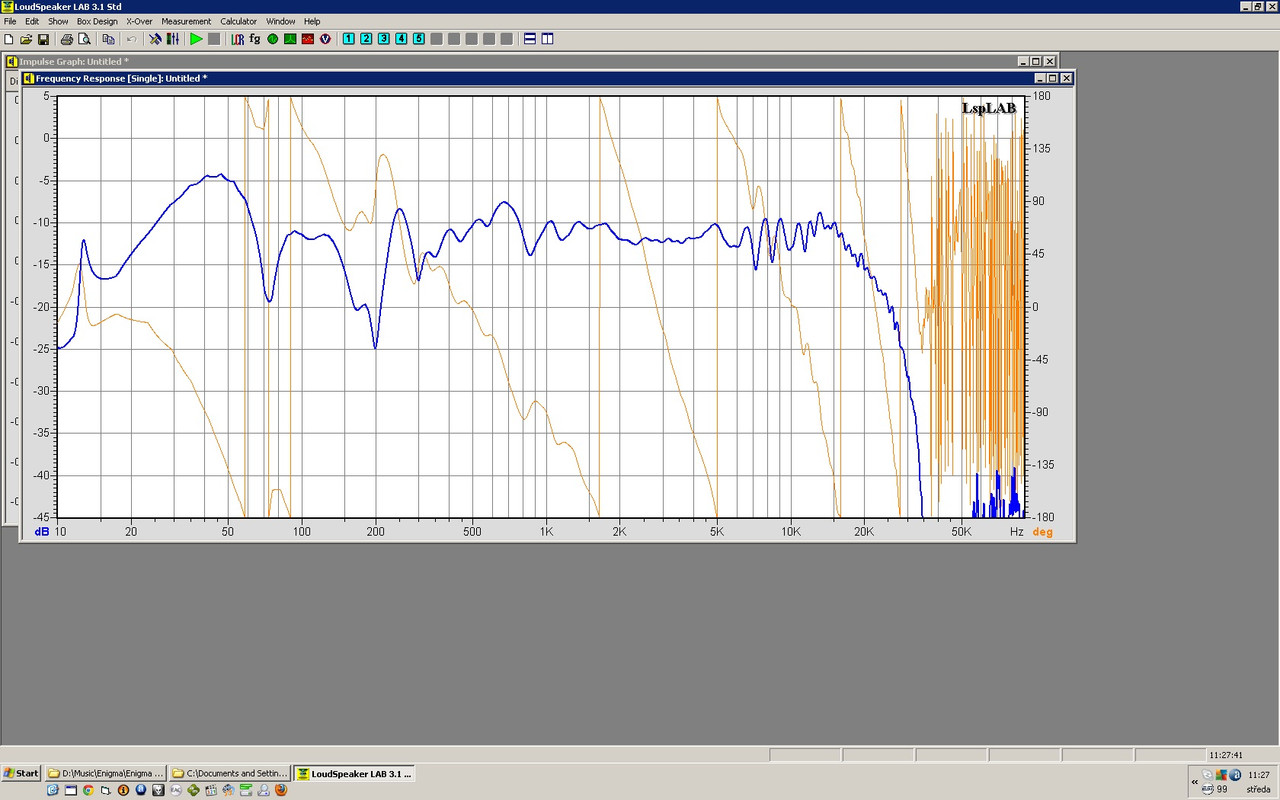
Task: Switch to C:\Documents and Settings taskbar window
Action: [x=230, y=773]
